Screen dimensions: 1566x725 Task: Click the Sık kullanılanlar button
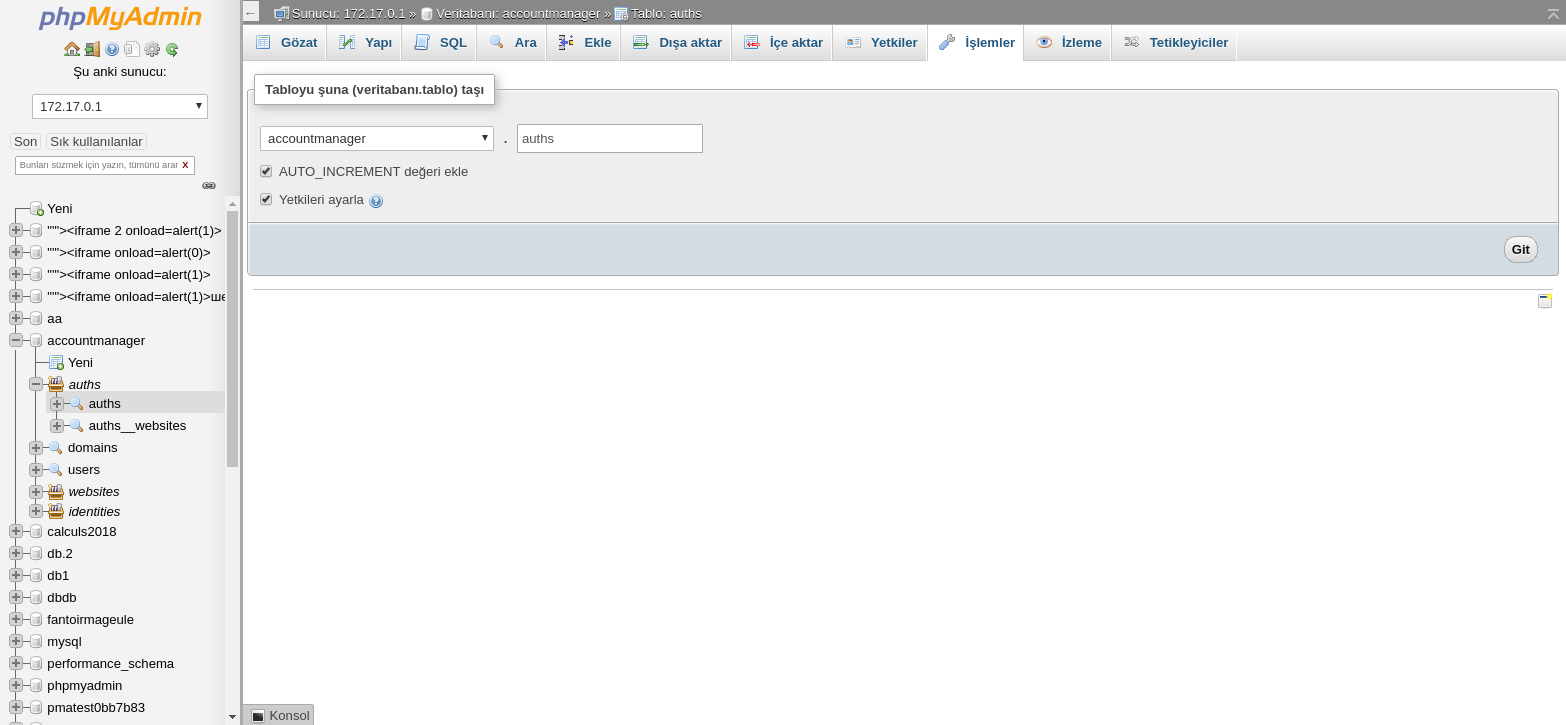point(95,141)
